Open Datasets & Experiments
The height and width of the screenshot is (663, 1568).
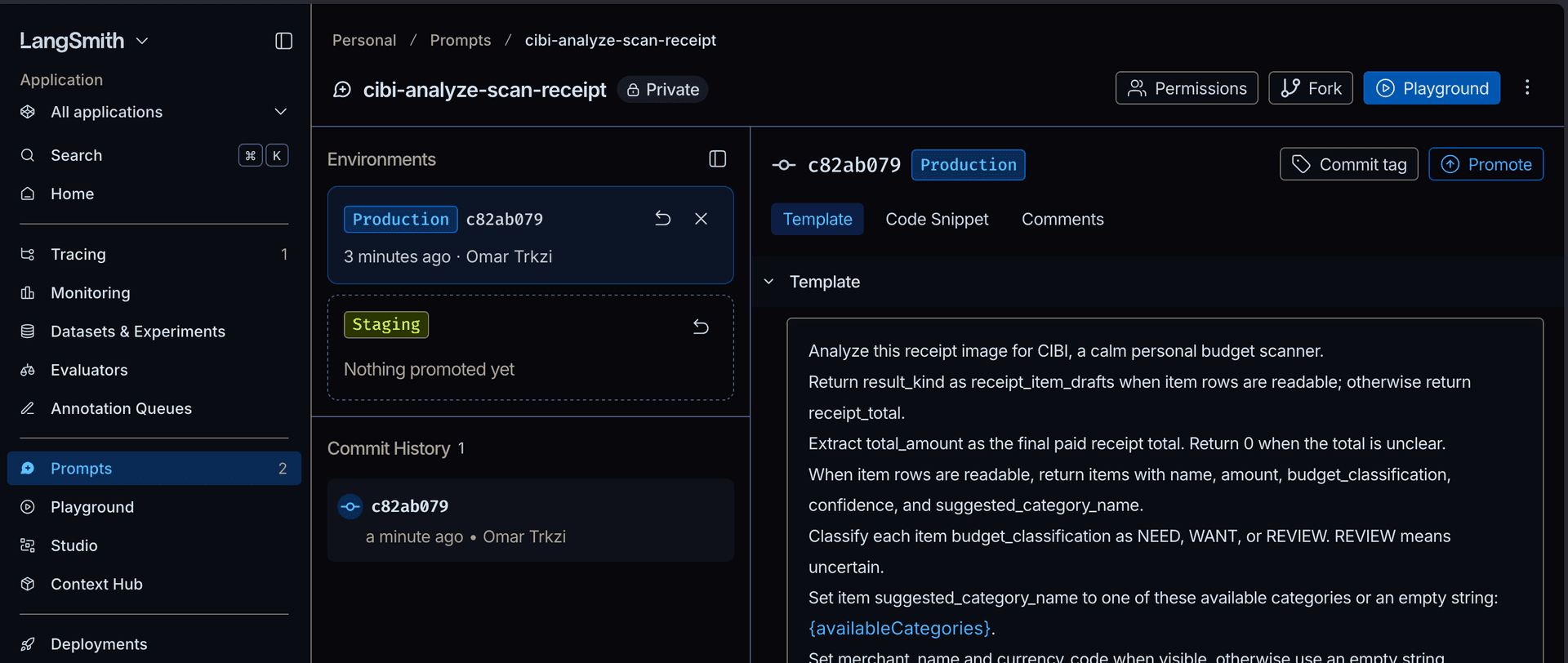(x=154, y=331)
